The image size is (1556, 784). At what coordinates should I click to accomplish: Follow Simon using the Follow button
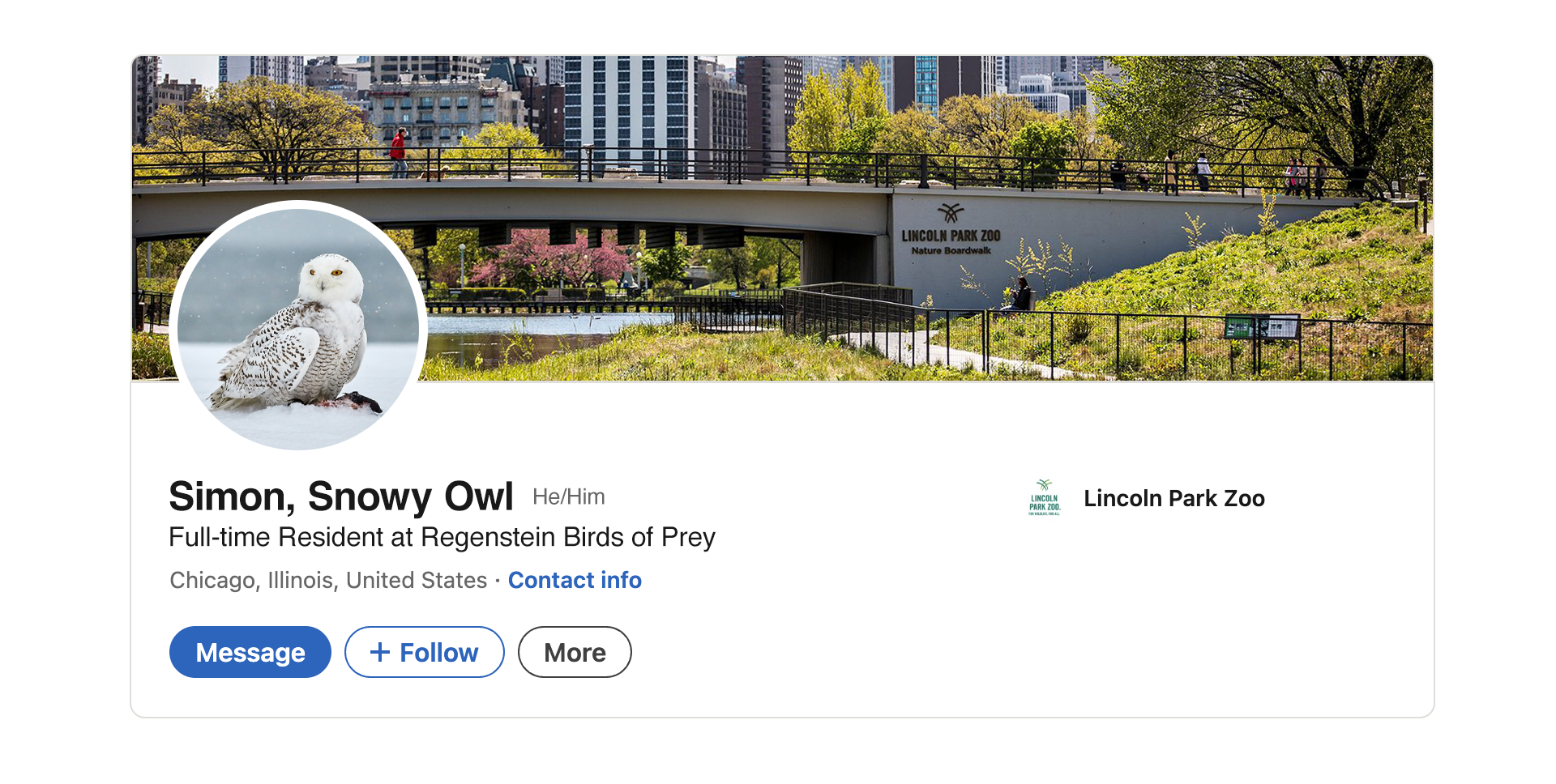point(425,652)
